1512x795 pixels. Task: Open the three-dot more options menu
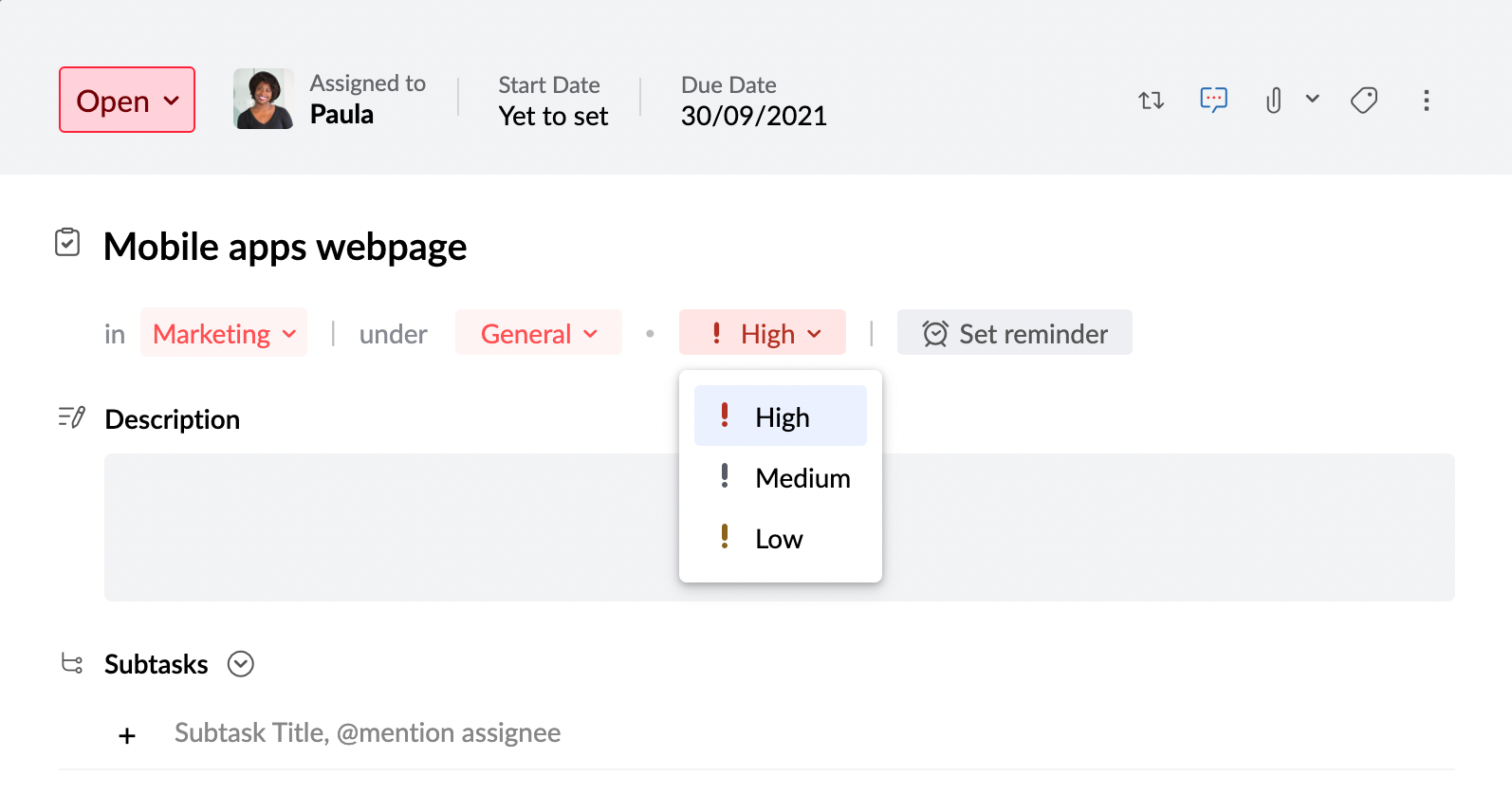tap(1426, 101)
